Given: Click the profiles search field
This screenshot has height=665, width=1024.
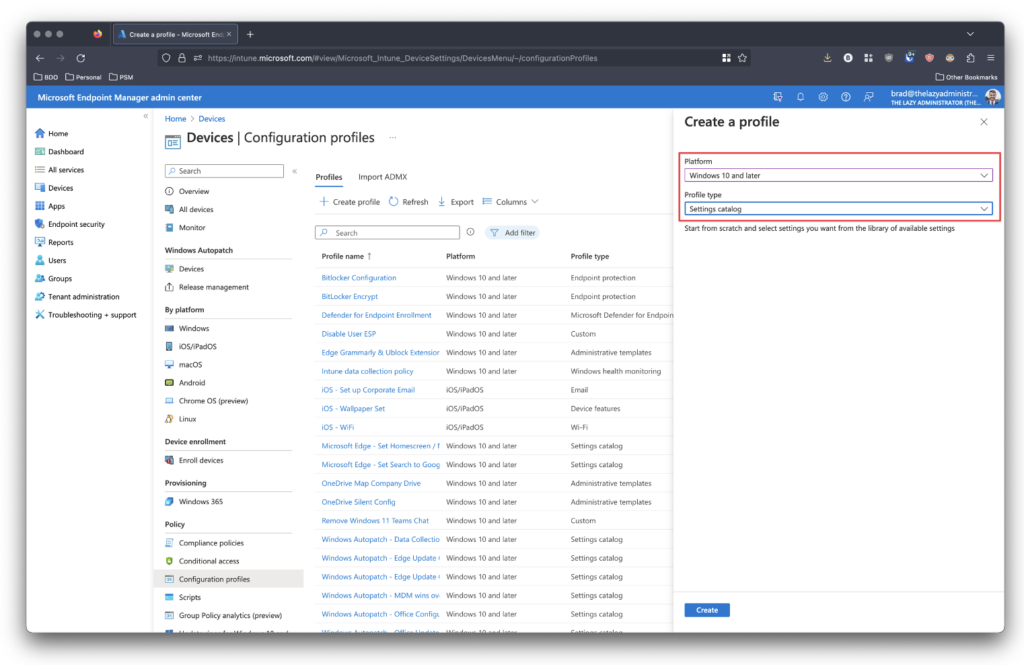Looking at the screenshot, I should tap(387, 233).
